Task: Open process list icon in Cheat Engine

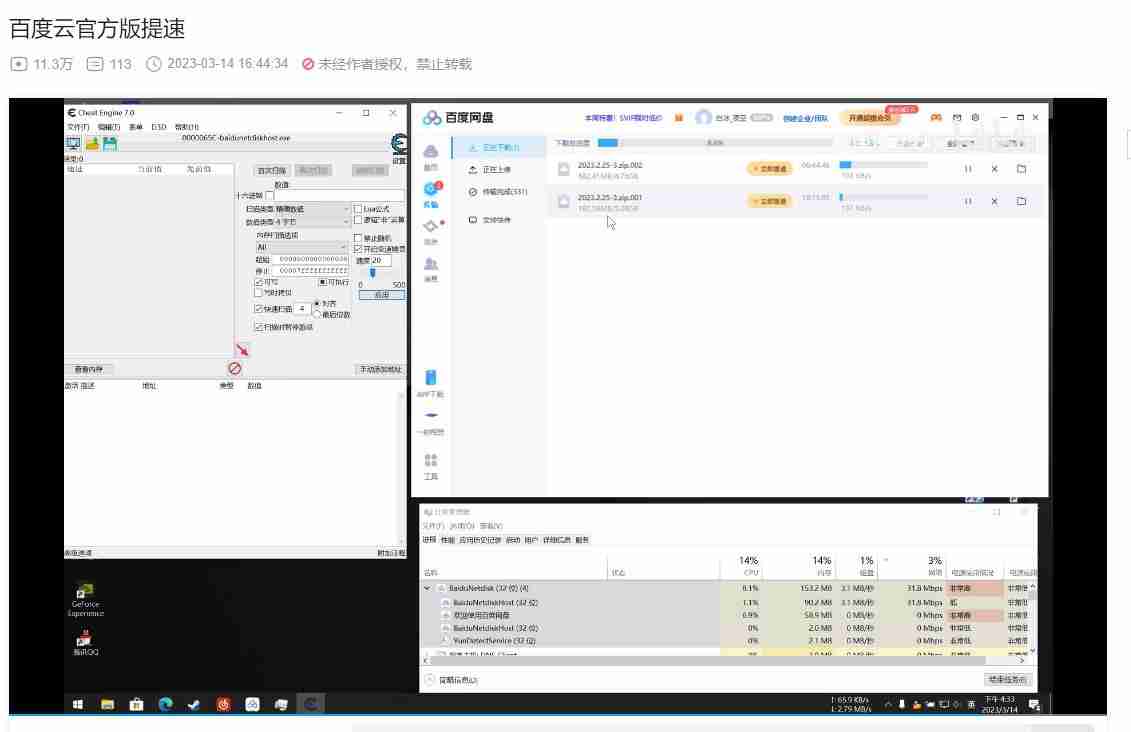Action: click(x=73, y=144)
